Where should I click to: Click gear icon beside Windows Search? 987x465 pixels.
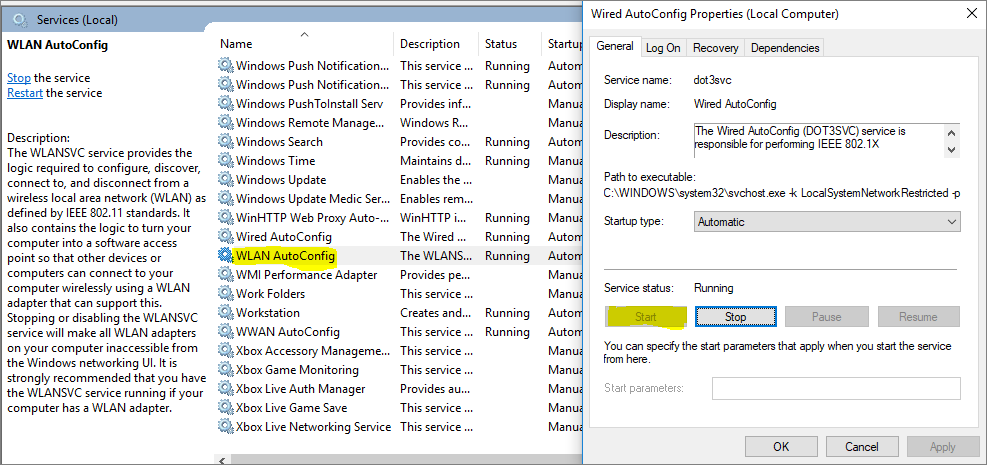pyautogui.click(x=225, y=142)
